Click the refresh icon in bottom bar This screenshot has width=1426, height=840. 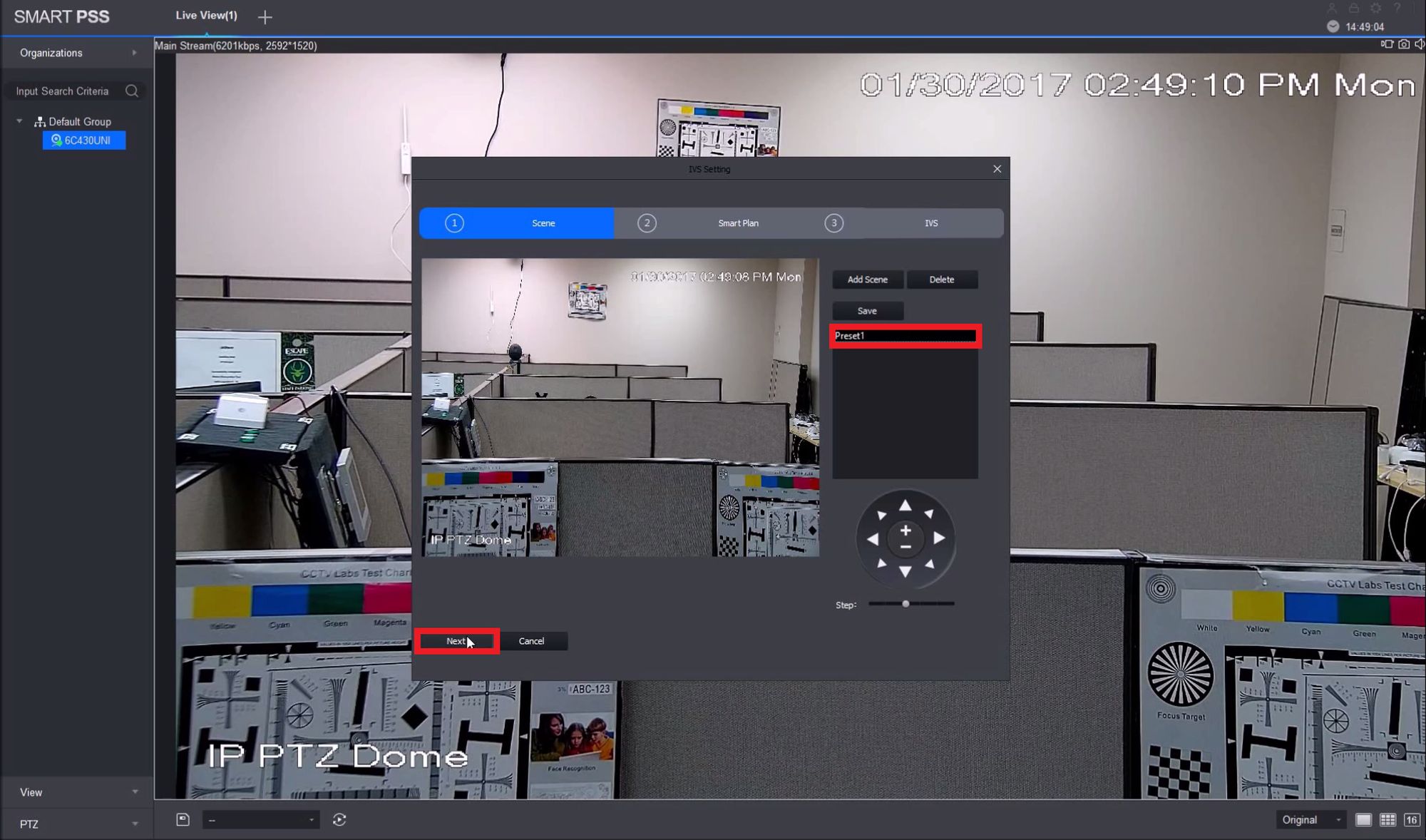(x=339, y=820)
